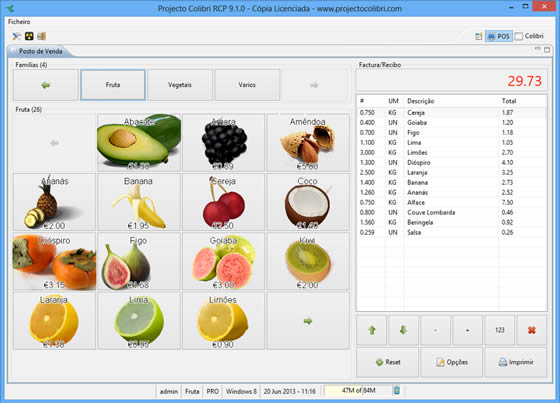
Task: Click the 47M of 84M memory bar
Action: click(x=358, y=390)
